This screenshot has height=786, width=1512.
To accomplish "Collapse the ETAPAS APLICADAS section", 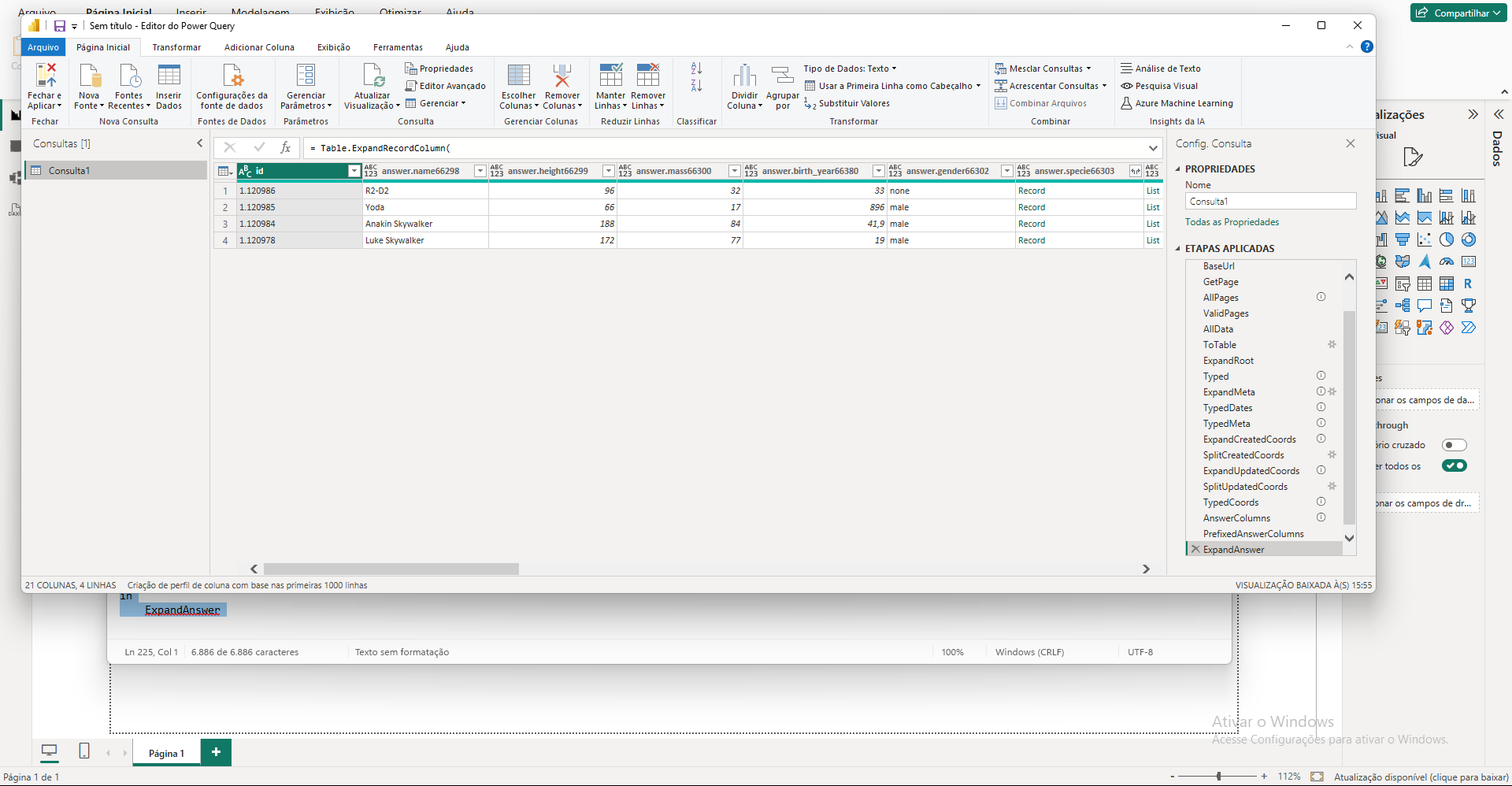I will [1178, 249].
